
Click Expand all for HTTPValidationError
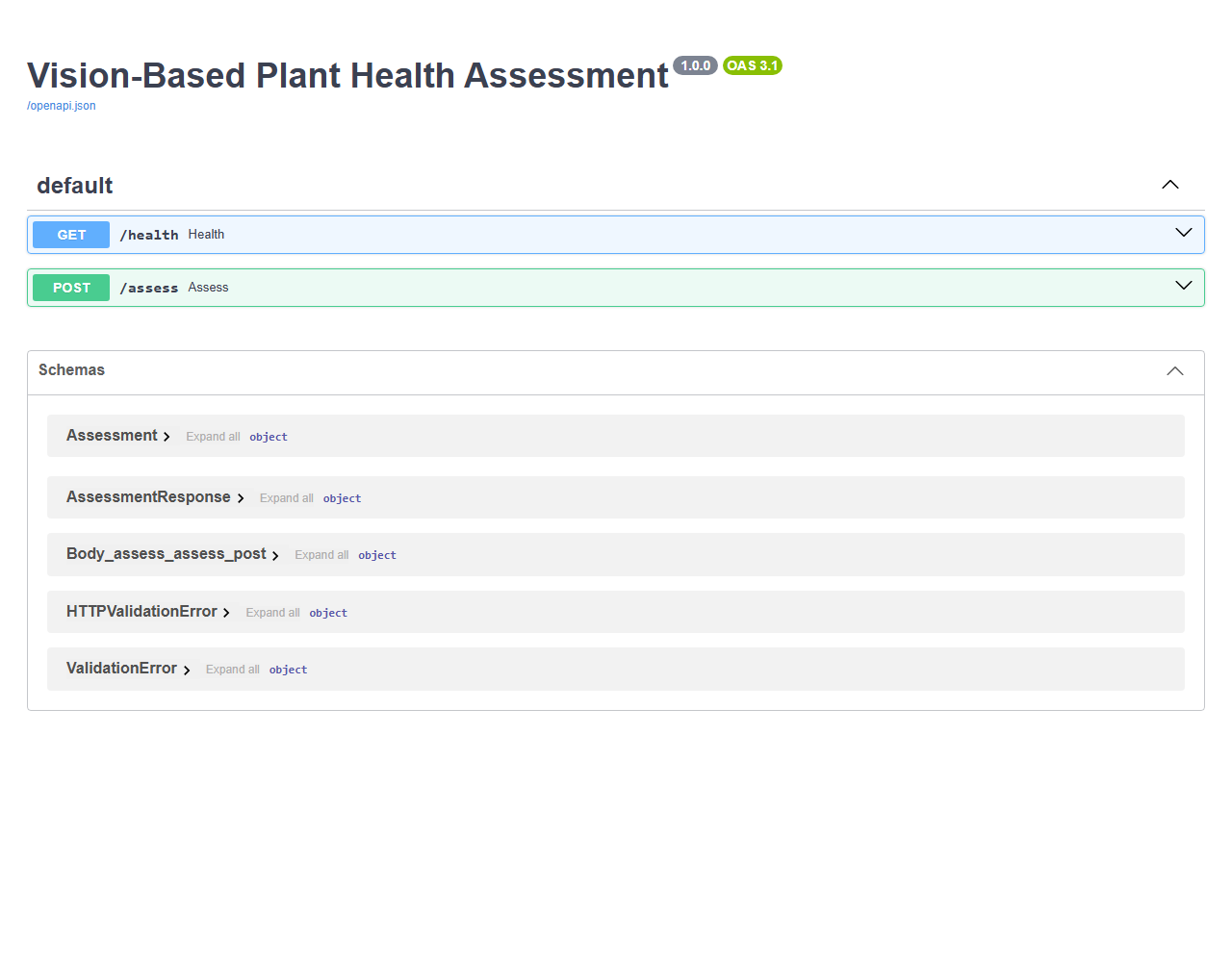(272, 613)
